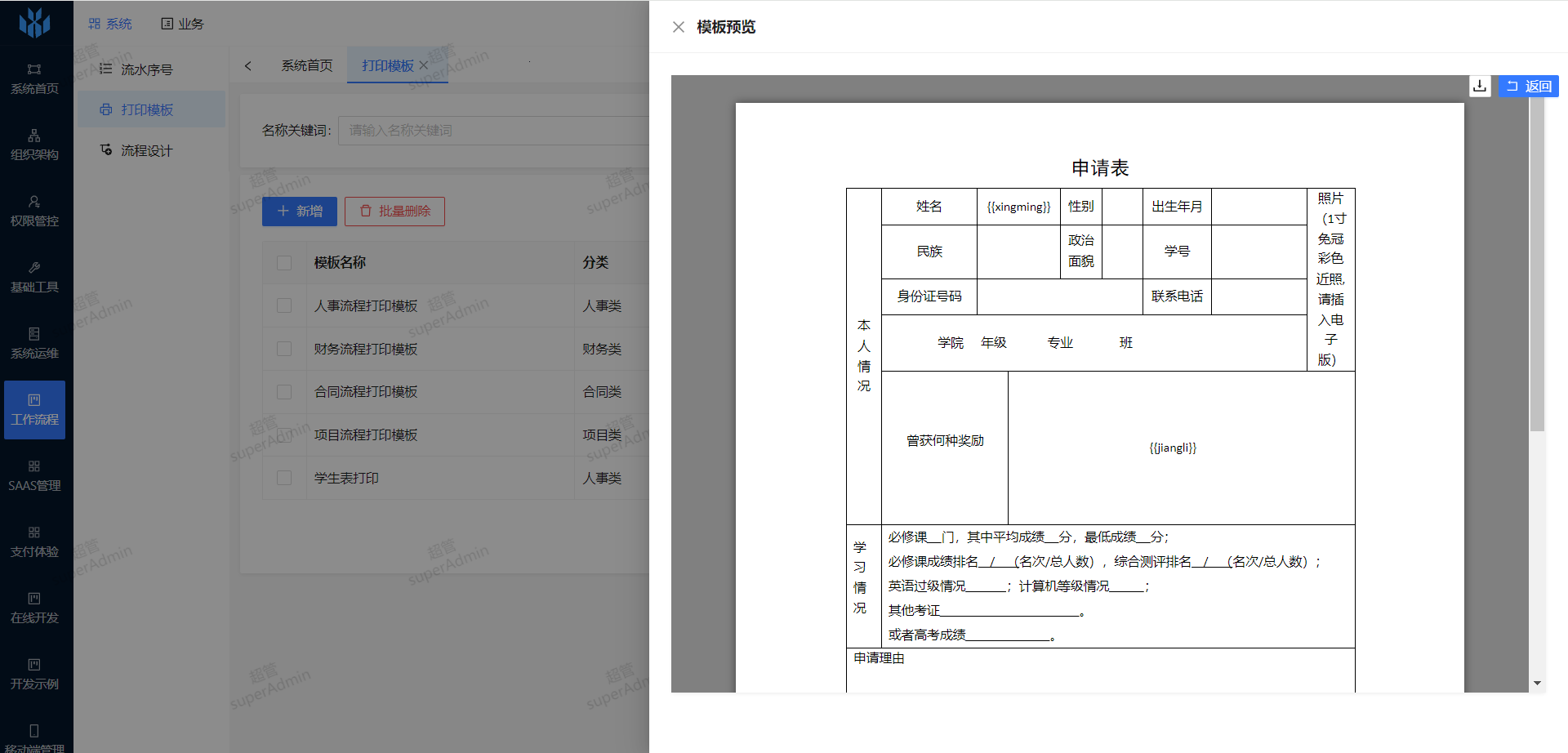The width and height of the screenshot is (1568, 753).
Task: Open 移动端管理 sidebar section
Action: [x=34, y=737]
